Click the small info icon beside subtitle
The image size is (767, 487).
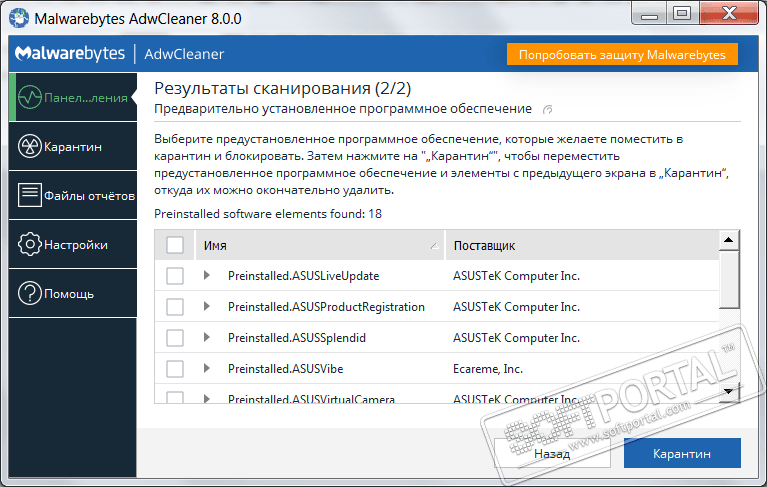548,110
